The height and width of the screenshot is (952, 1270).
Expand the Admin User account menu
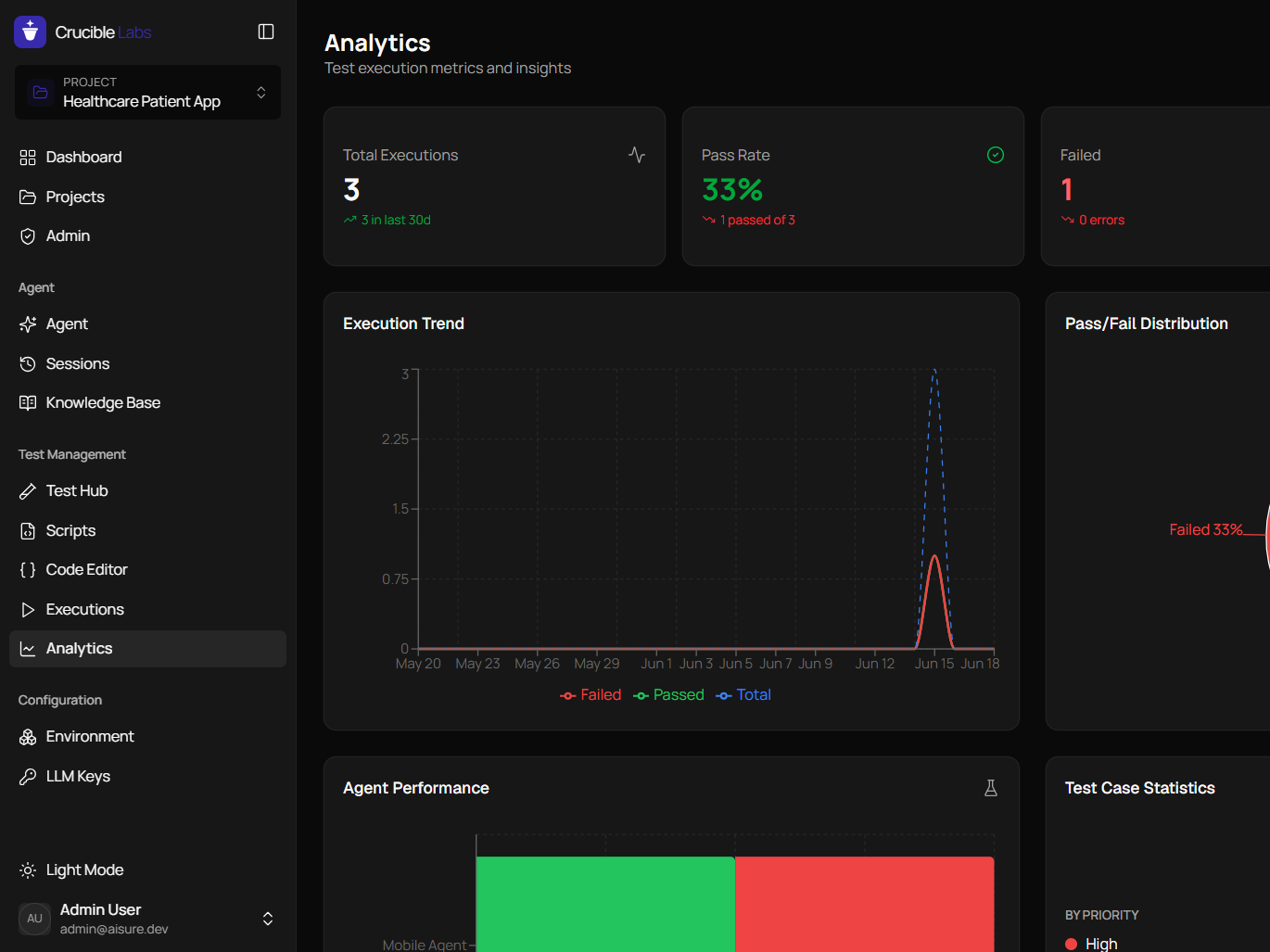[x=147, y=919]
